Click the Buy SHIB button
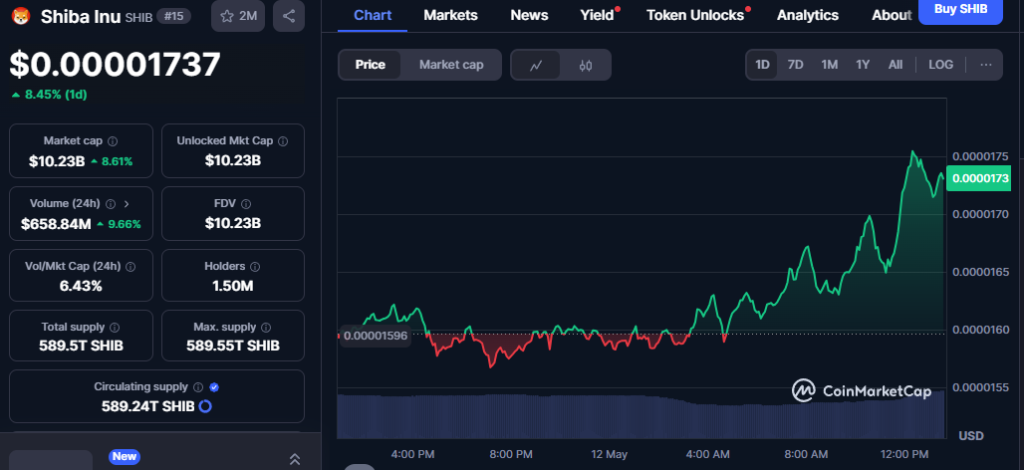1024x470 pixels. click(x=960, y=10)
